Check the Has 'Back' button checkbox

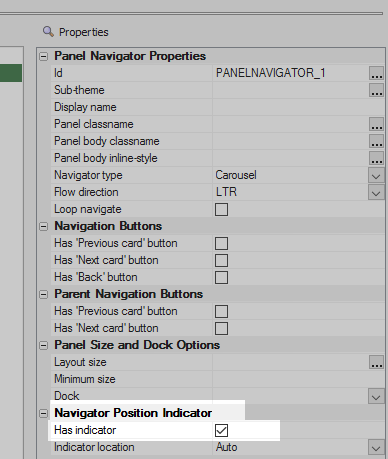point(222,278)
